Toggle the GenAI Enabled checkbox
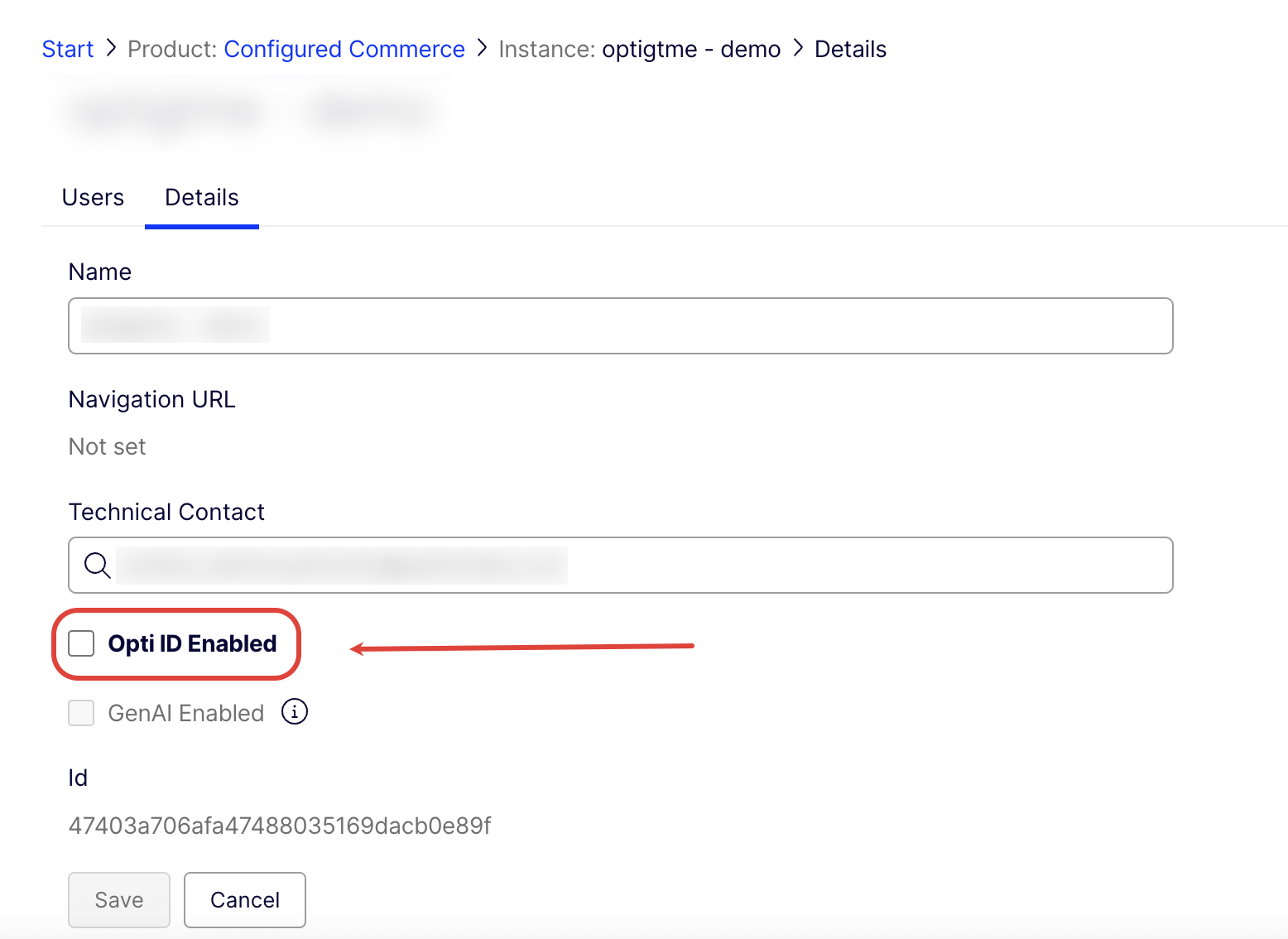Image resolution: width=1288 pixels, height=939 pixels. (81, 713)
